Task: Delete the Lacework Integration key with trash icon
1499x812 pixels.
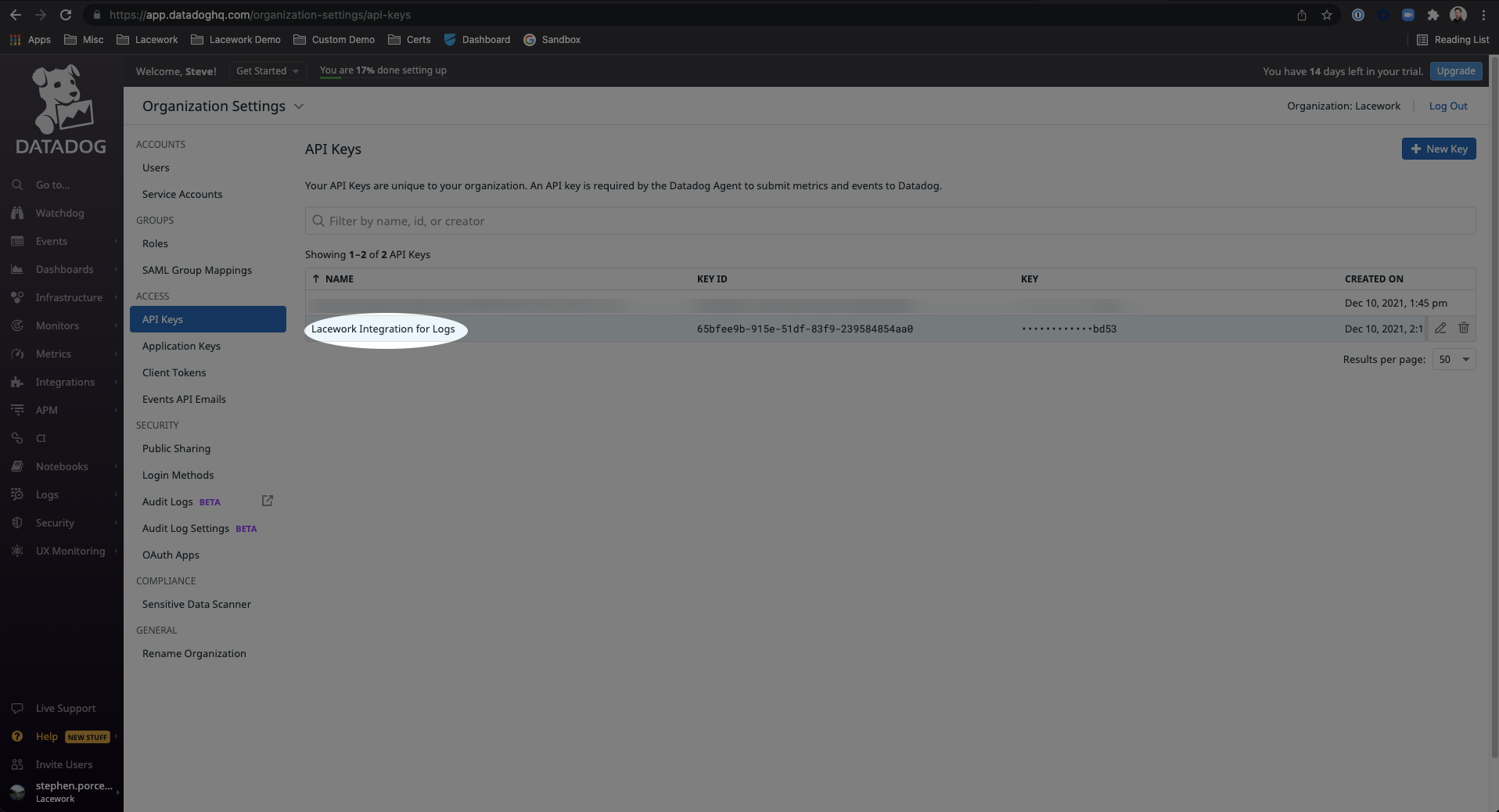Action: coord(1464,328)
